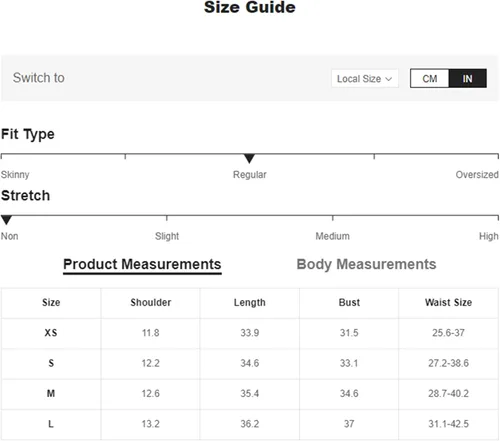This screenshot has width=500, height=441.
Task: Switch to Body Measurements tab
Action: pyautogui.click(x=366, y=264)
